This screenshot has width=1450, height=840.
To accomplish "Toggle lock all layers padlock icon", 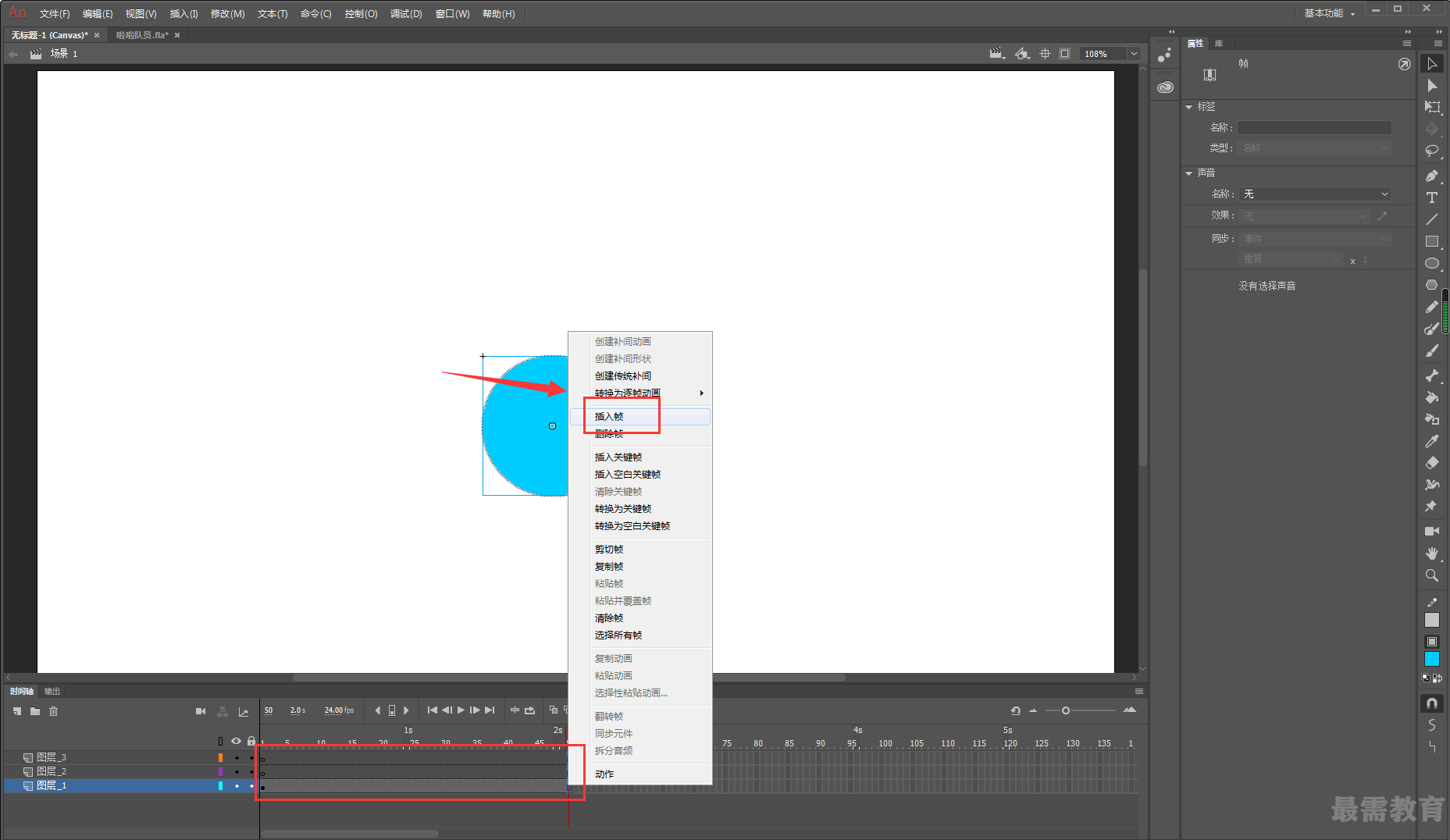I will (x=251, y=741).
